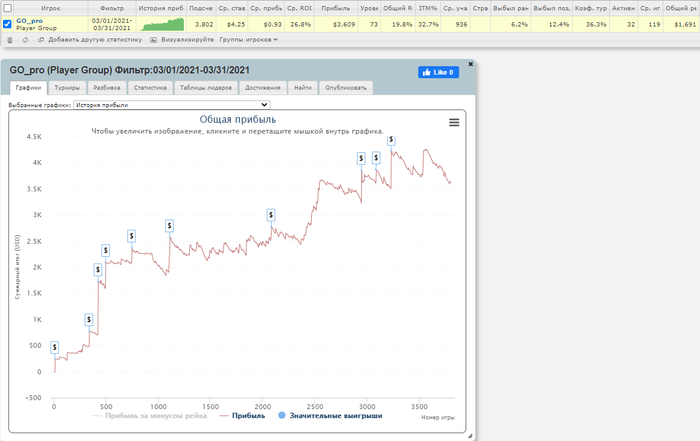Viewport: 700px width, 441px height.
Task: Click the 3,802 count cell
Action: (201, 25)
